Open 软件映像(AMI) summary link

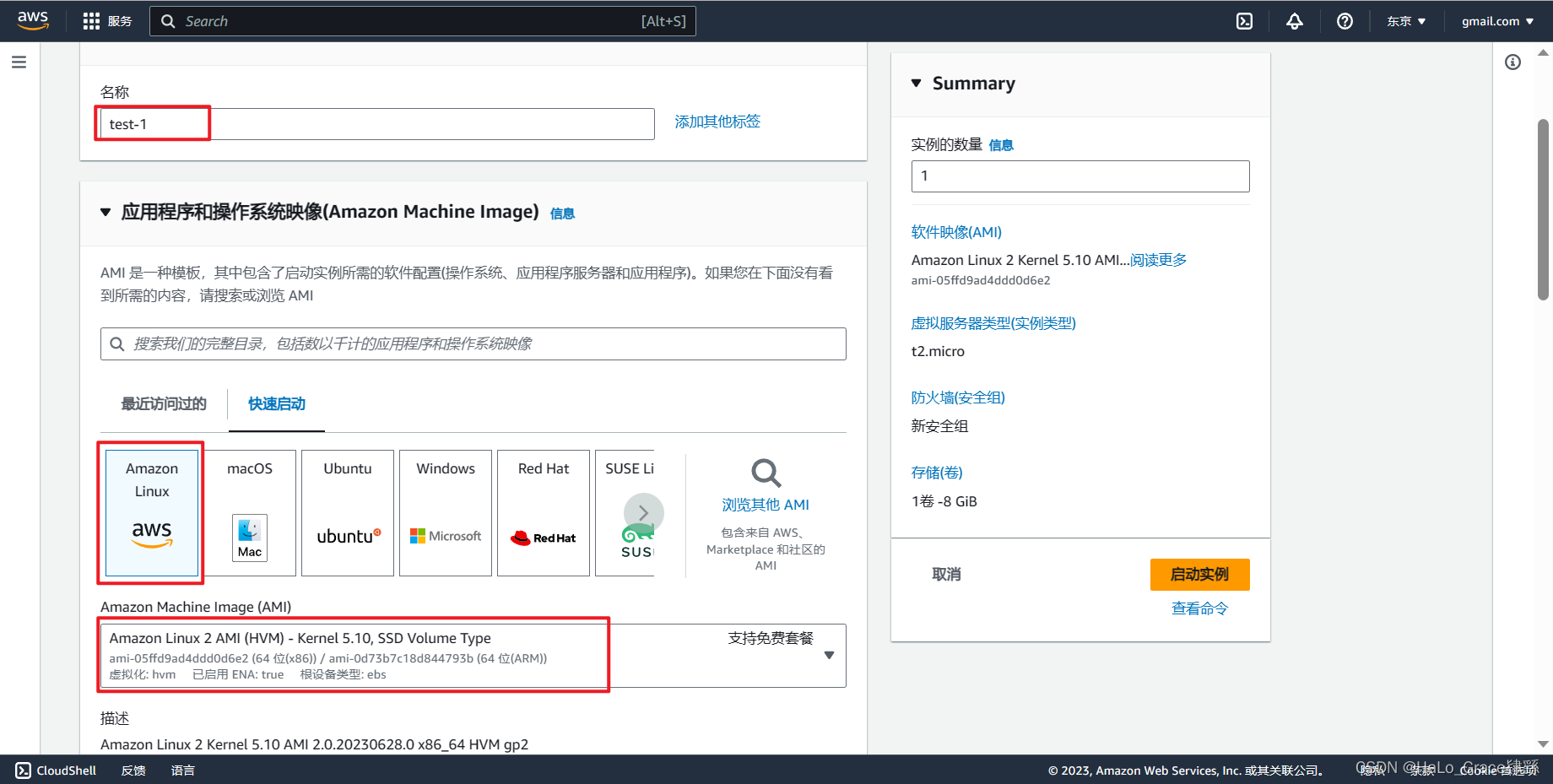pos(956,232)
